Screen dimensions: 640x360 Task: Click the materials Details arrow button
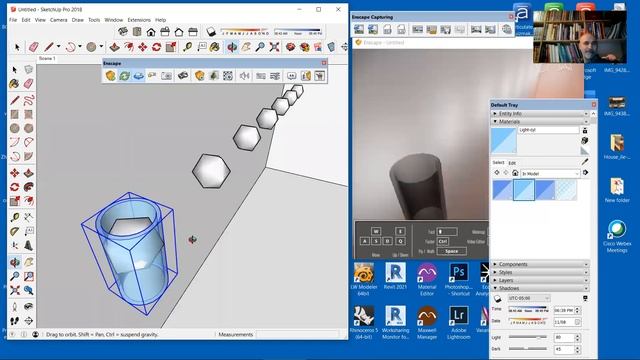[586, 173]
